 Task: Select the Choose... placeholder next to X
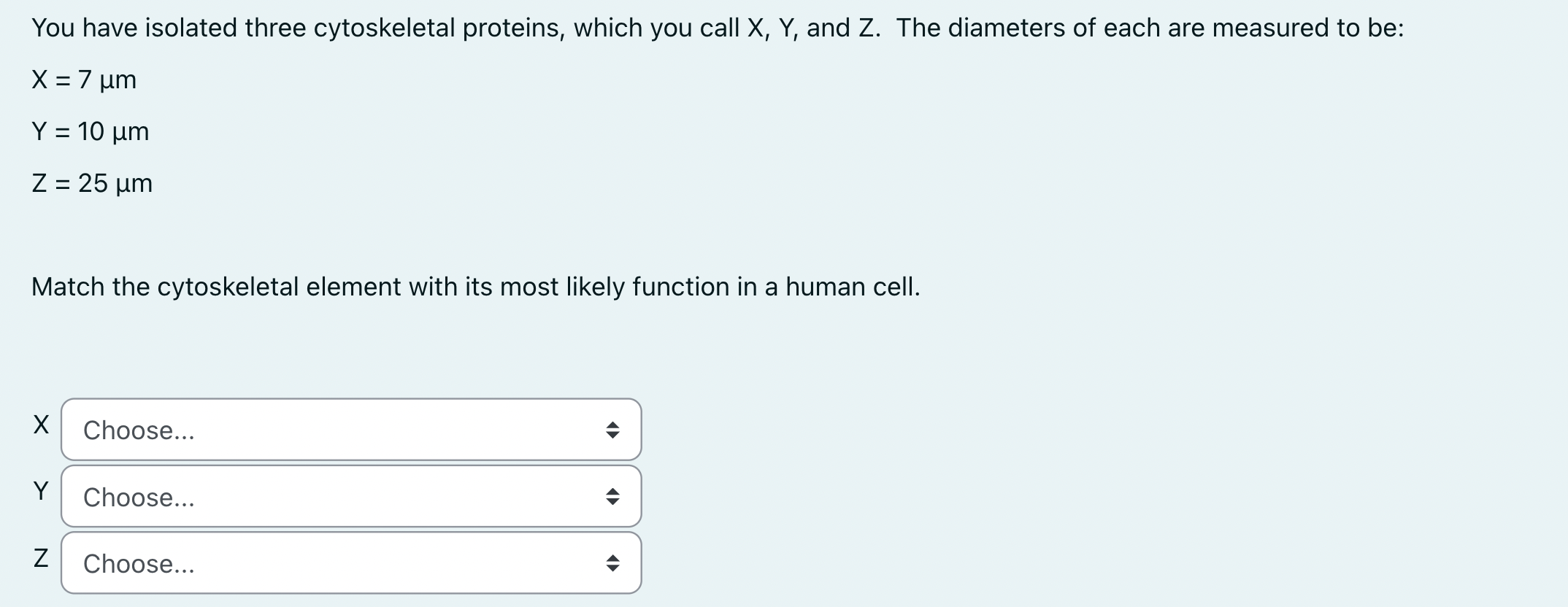pyautogui.click(x=139, y=430)
